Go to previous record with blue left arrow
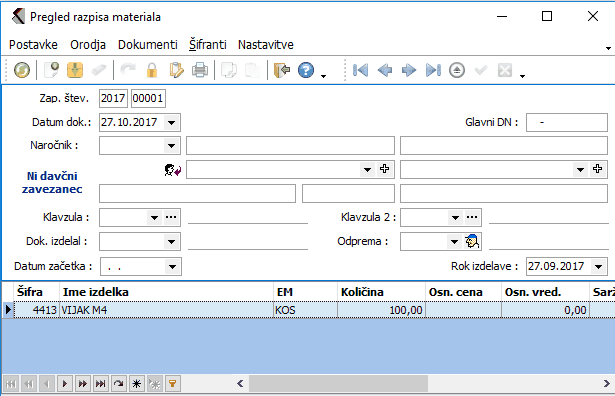Screen dimensions: 615x396 (x=385, y=71)
